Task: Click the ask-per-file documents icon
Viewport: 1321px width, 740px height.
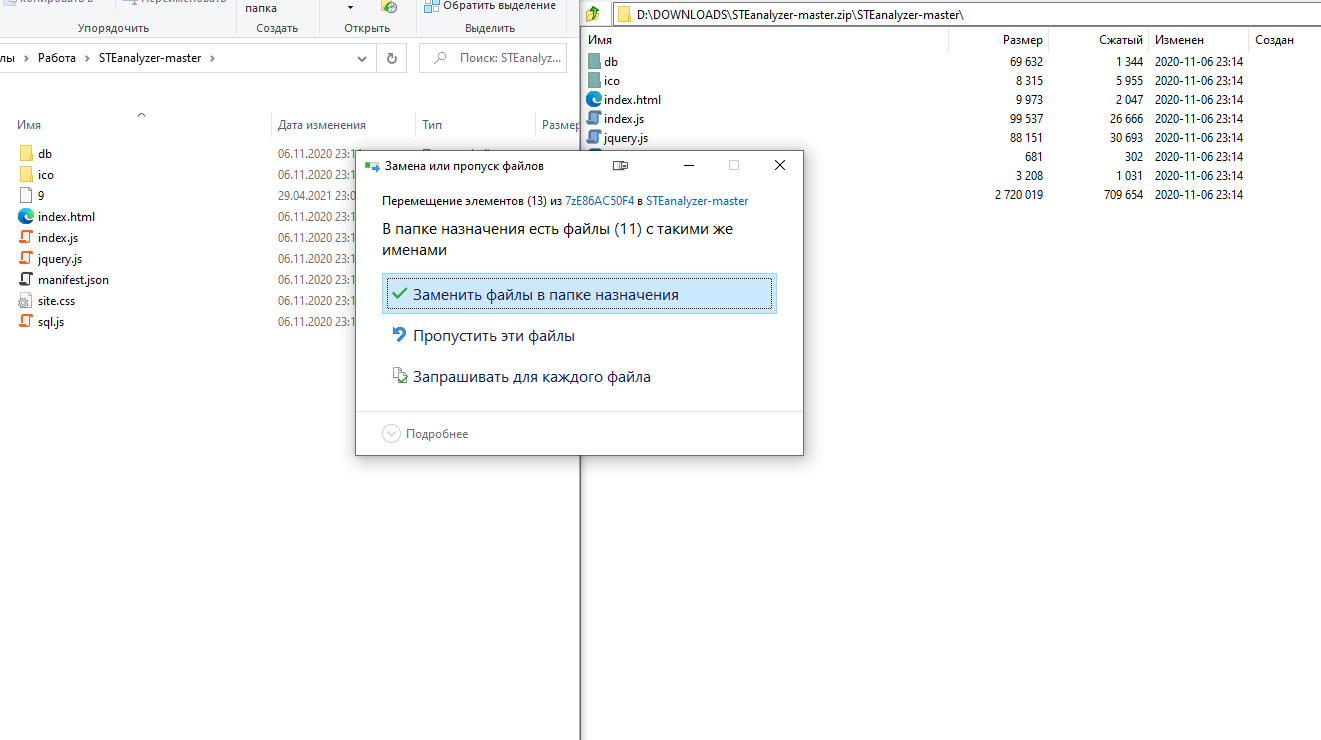Action: click(400, 377)
